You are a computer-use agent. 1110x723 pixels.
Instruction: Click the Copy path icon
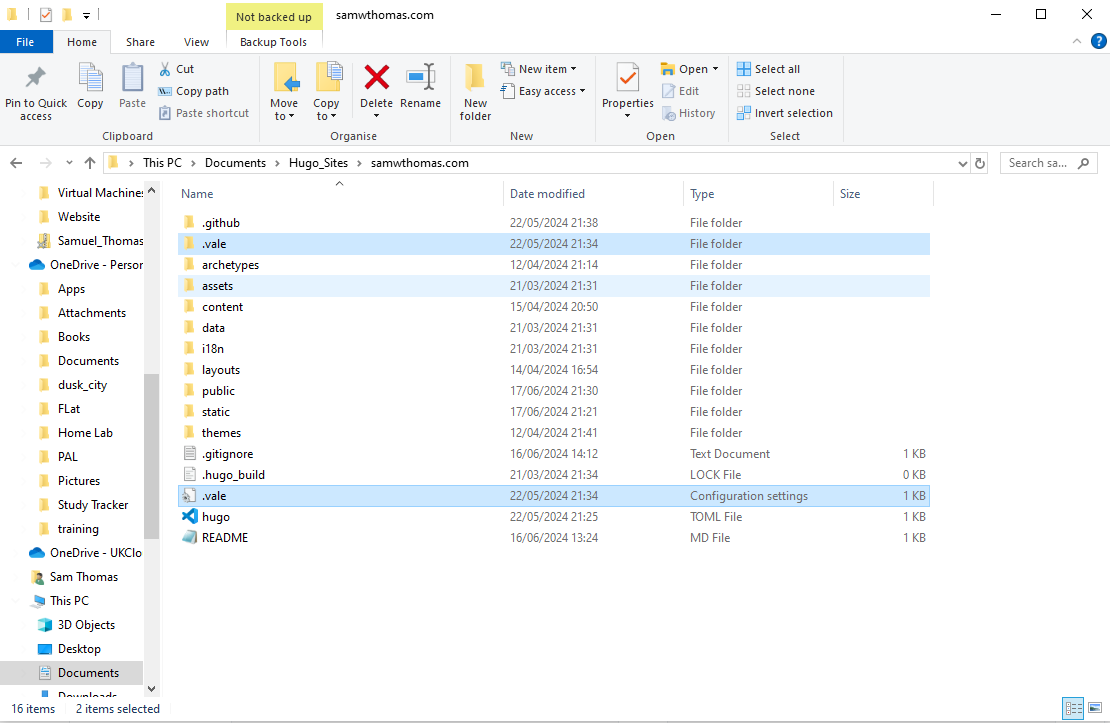click(165, 90)
